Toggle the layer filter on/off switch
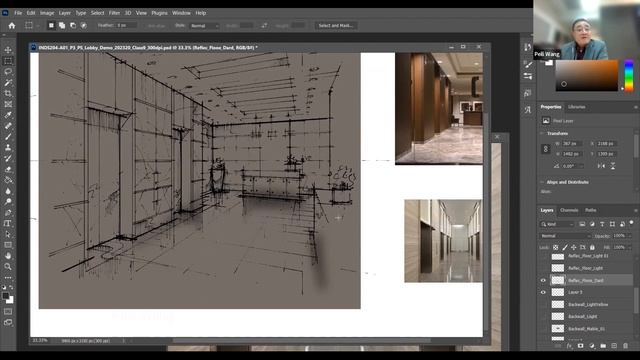640x360 pixels. tap(631, 223)
